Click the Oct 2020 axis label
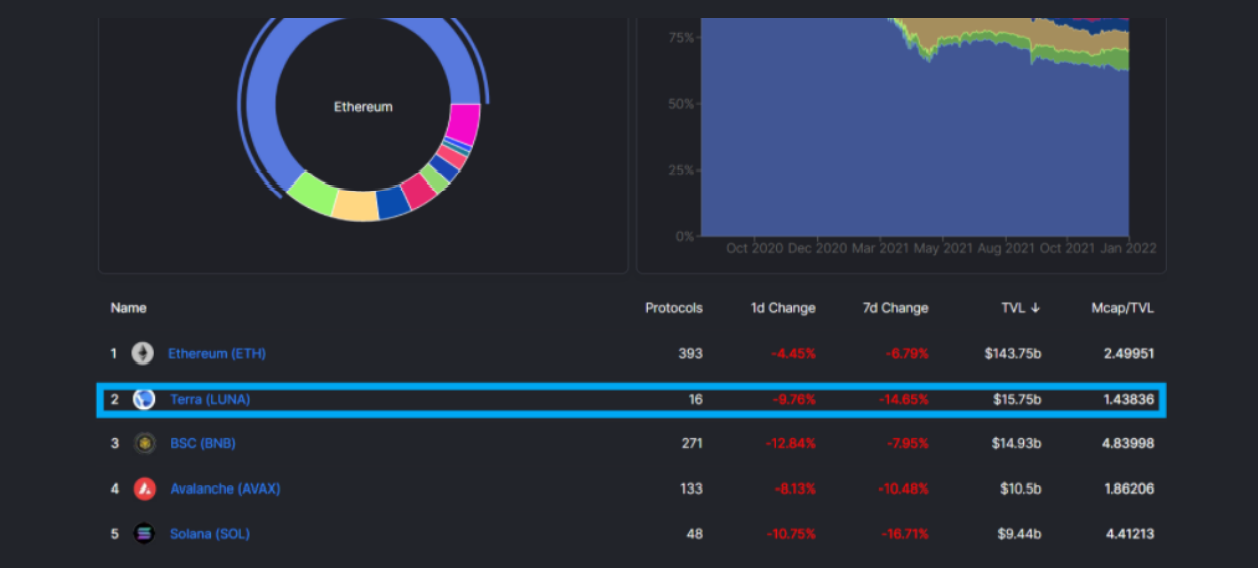This screenshot has height=568, width=1258. 754,248
